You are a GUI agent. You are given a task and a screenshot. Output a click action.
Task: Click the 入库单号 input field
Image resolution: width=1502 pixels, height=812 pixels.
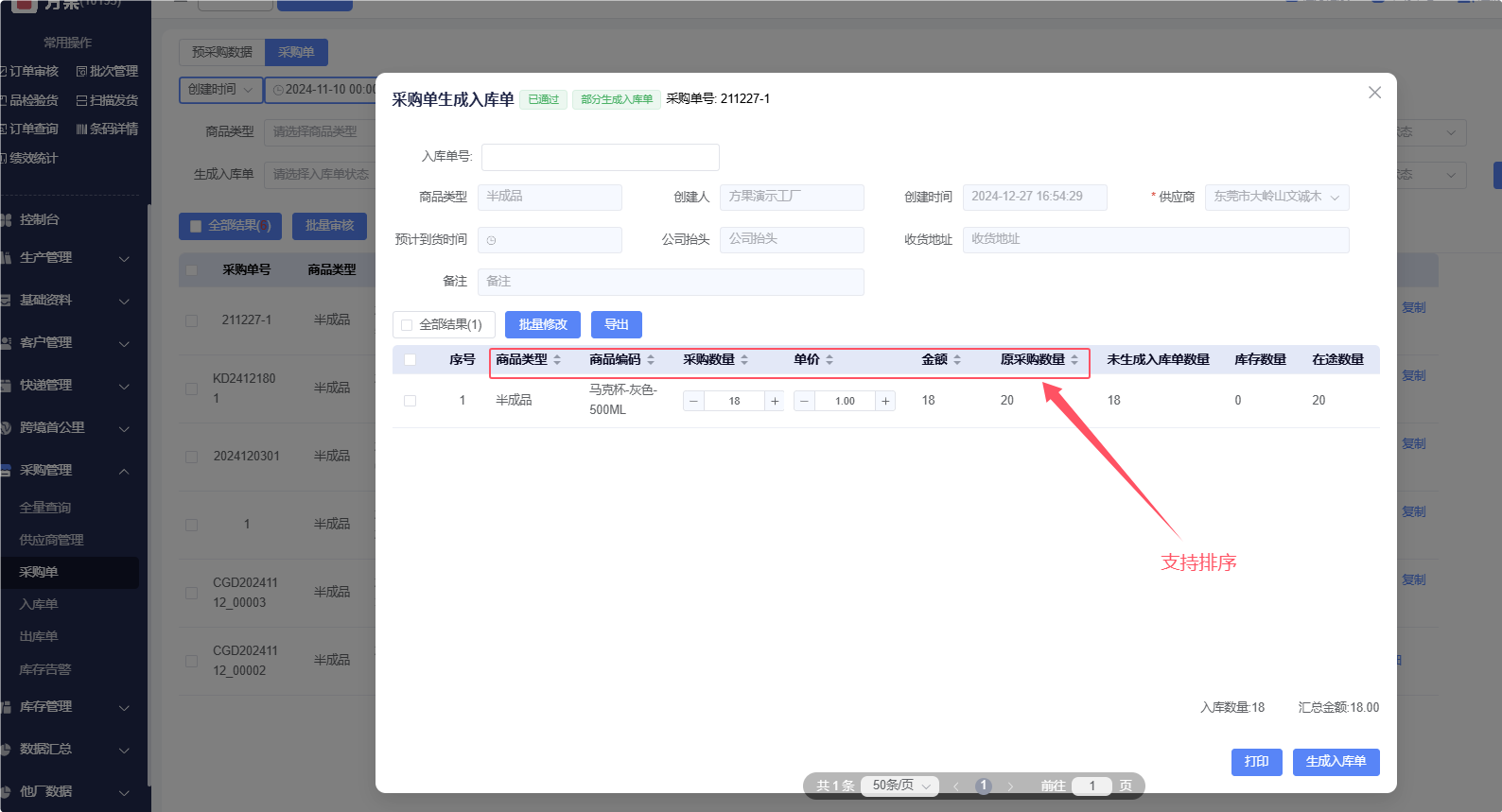pos(600,157)
